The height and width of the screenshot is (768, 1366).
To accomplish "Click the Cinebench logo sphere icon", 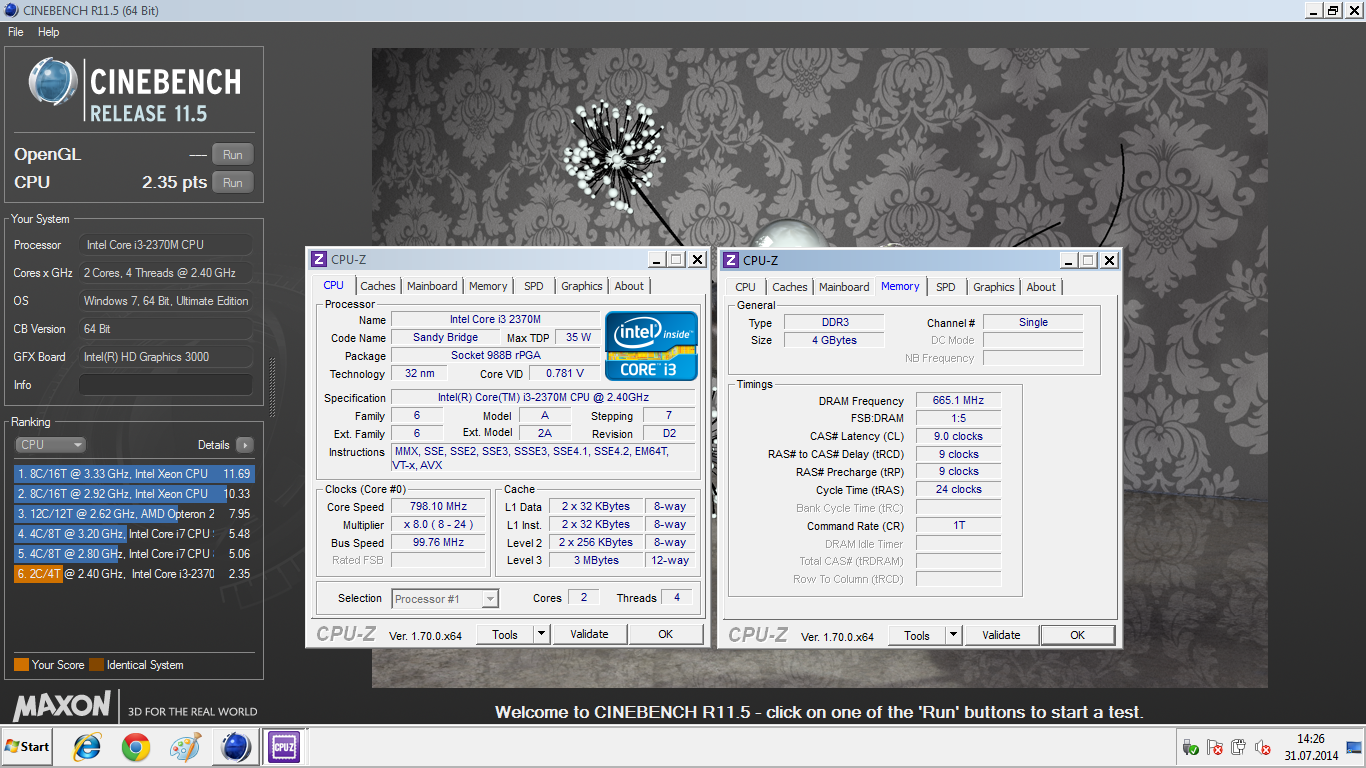I will point(53,83).
